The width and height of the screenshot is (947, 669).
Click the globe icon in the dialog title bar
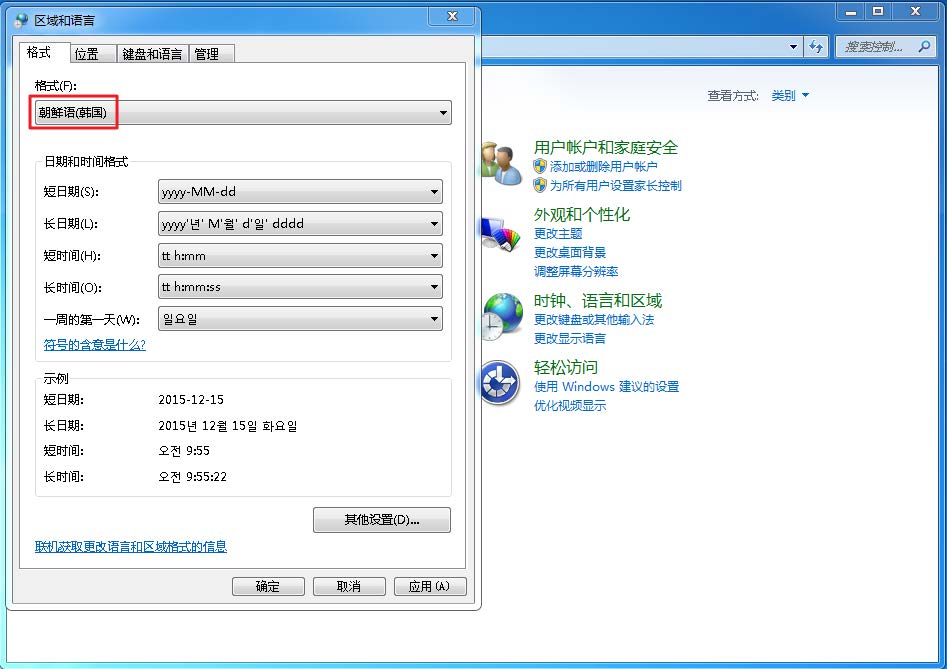pyautogui.click(x=22, y=20)
